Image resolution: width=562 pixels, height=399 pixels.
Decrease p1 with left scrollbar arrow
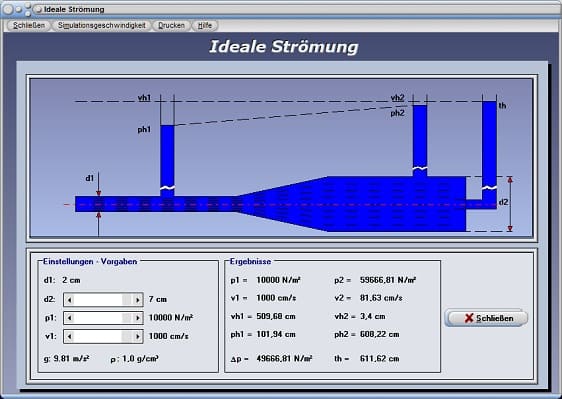(x=70, y=318)
